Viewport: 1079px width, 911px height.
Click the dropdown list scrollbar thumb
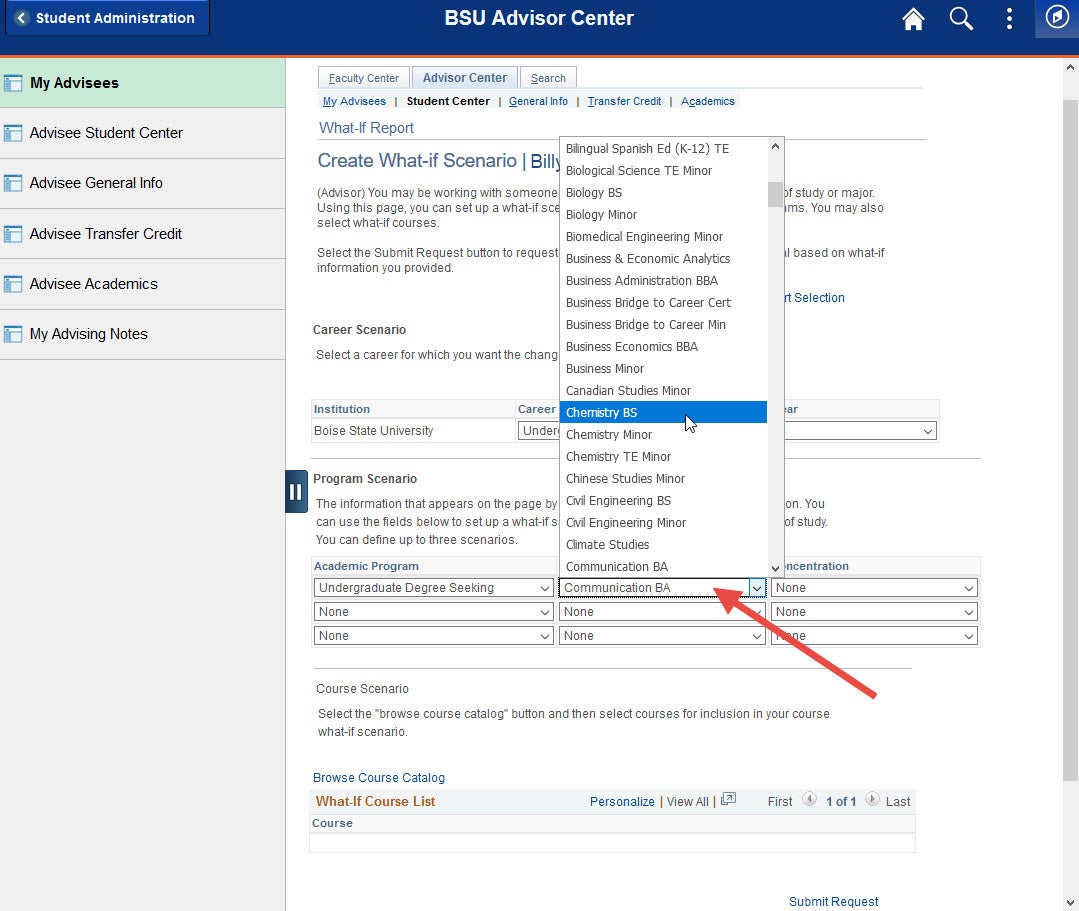(x=775, y=194)
